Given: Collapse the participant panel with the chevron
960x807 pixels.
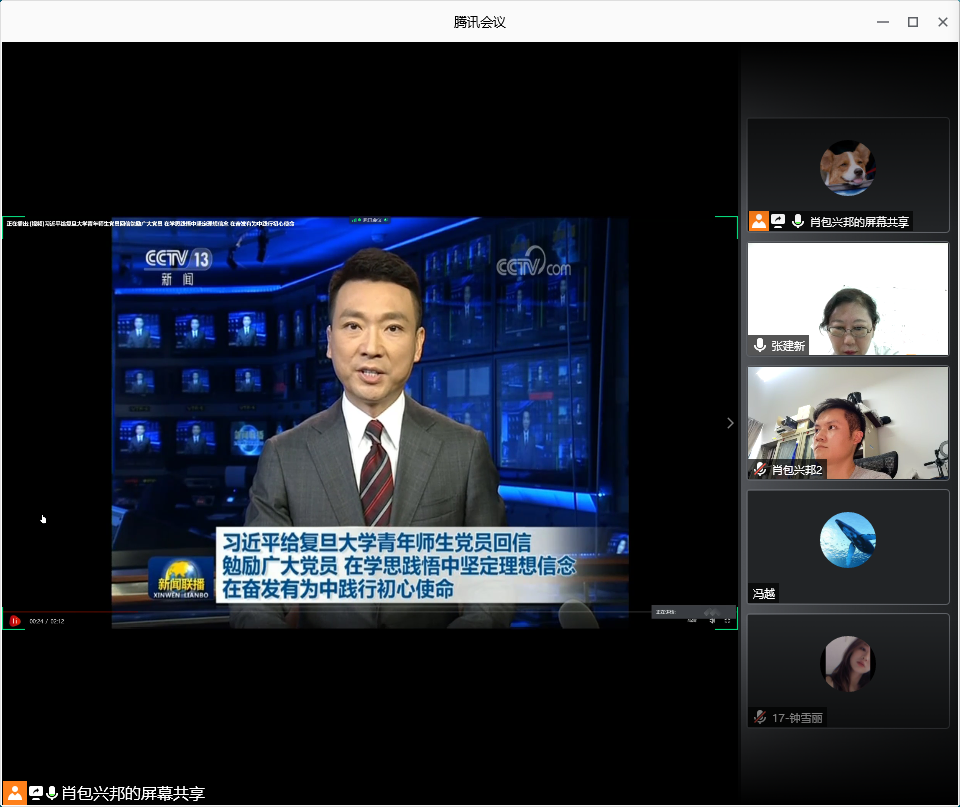Looking at the screenshot, I should click(x=730, y=423).
